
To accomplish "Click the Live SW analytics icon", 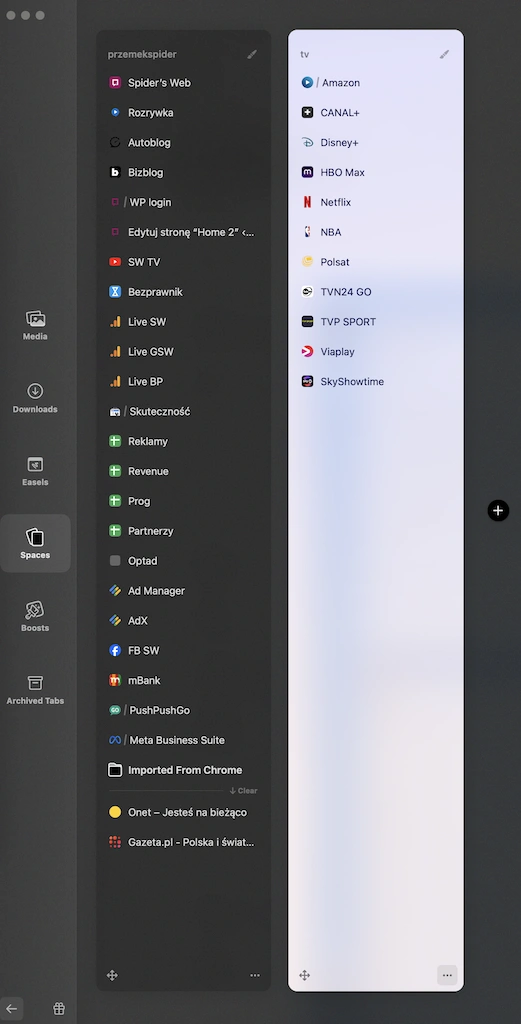I will [x=115, y=322].
